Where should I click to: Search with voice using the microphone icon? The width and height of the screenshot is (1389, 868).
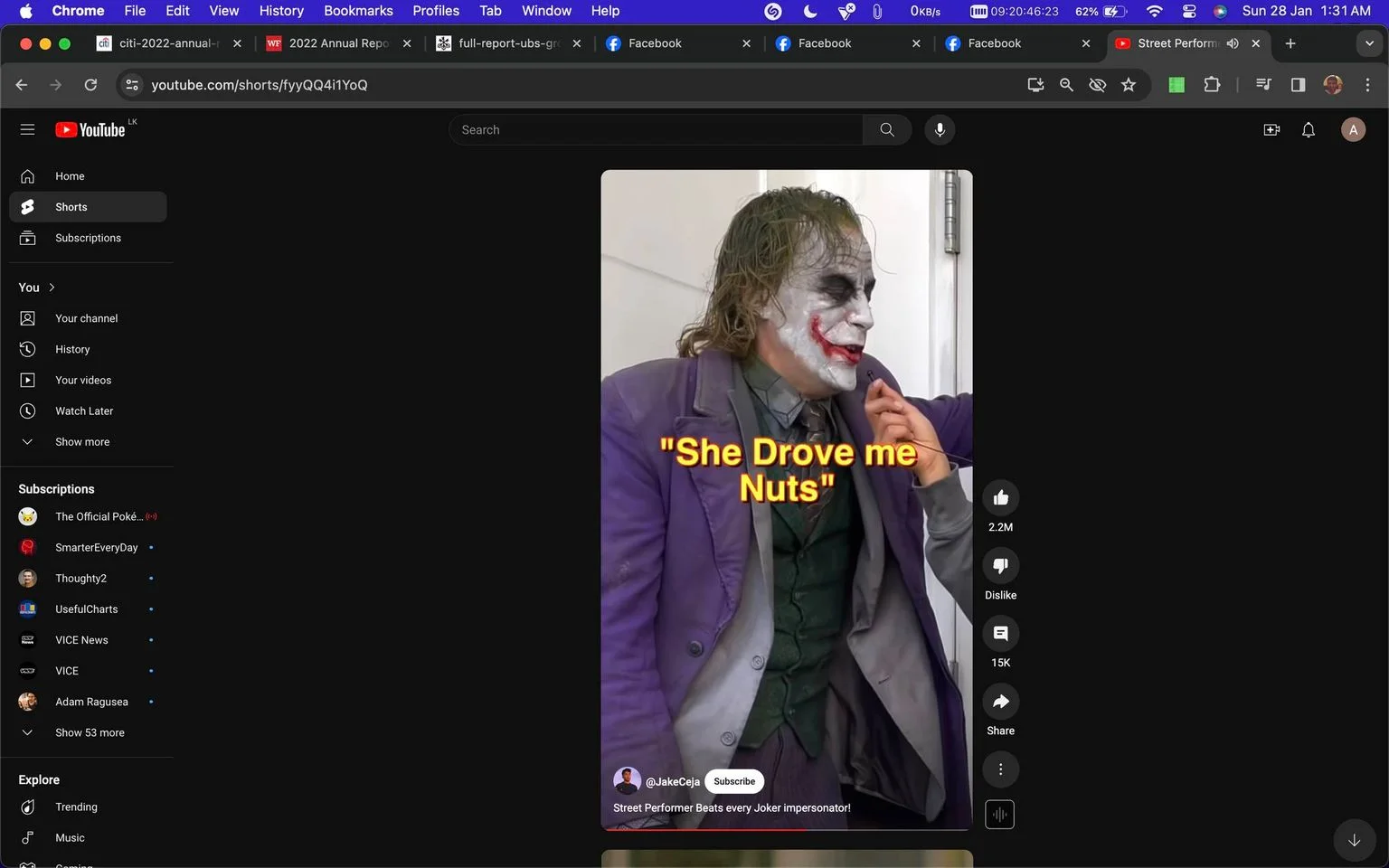(x=940, y=130)
